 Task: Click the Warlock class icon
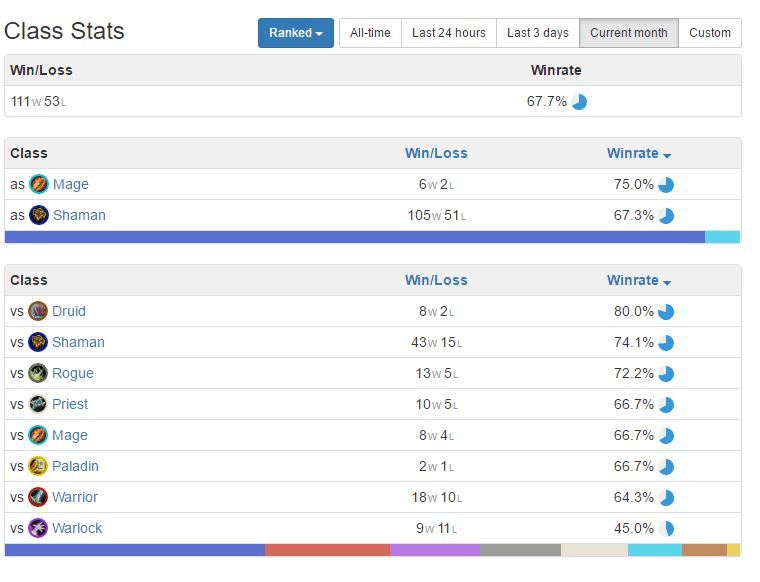point(38,528)
